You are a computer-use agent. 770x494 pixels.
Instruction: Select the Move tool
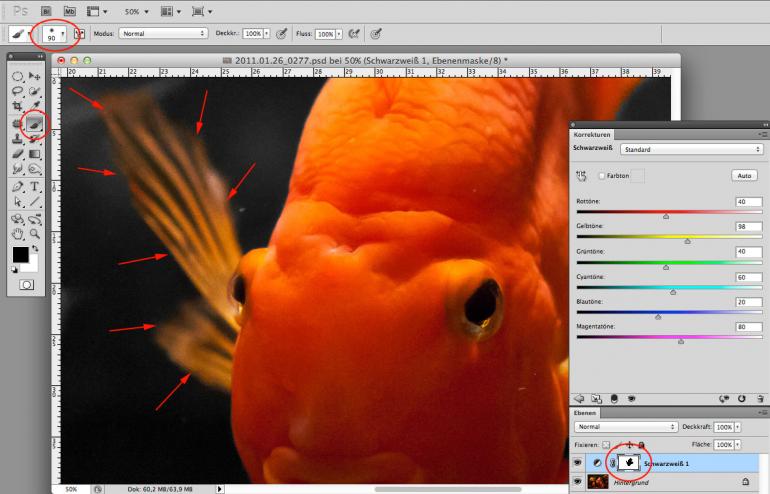34,76
